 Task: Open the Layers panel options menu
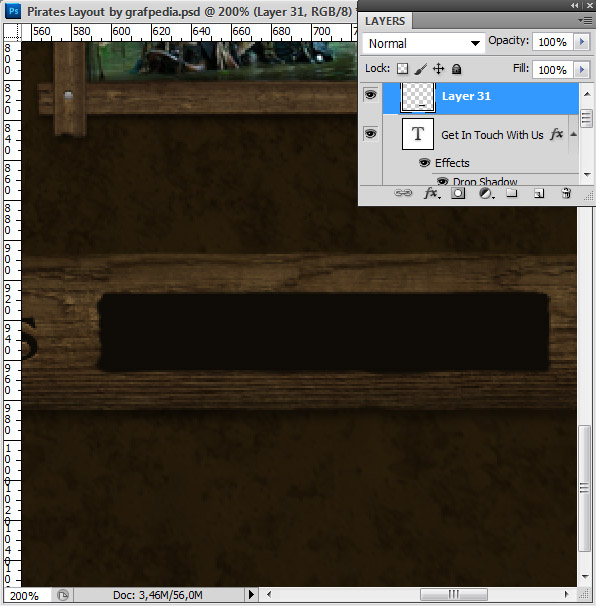pos(585,20)
